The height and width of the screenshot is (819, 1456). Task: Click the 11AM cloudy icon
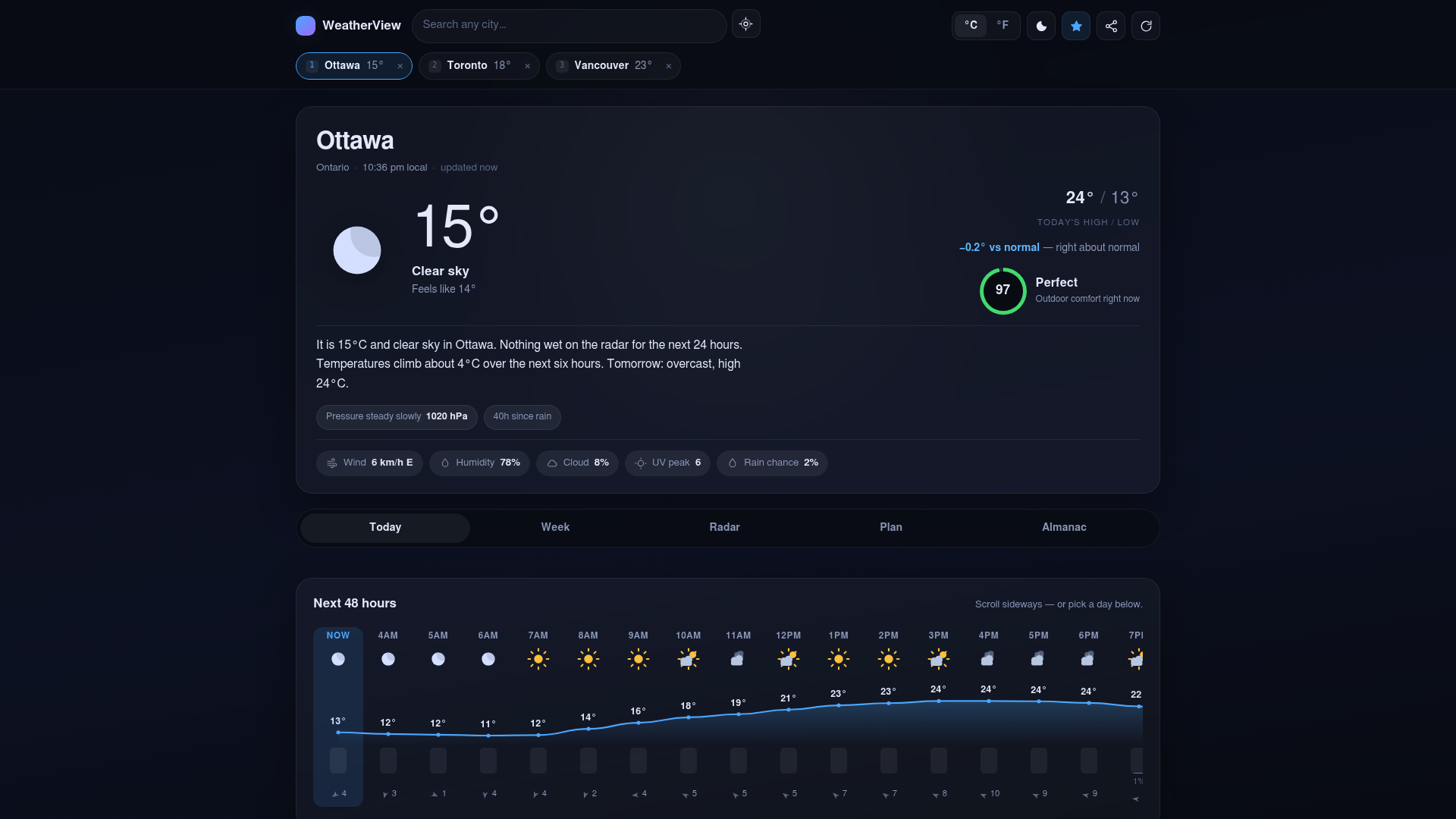pyautogui.click(x=737, y=659)
